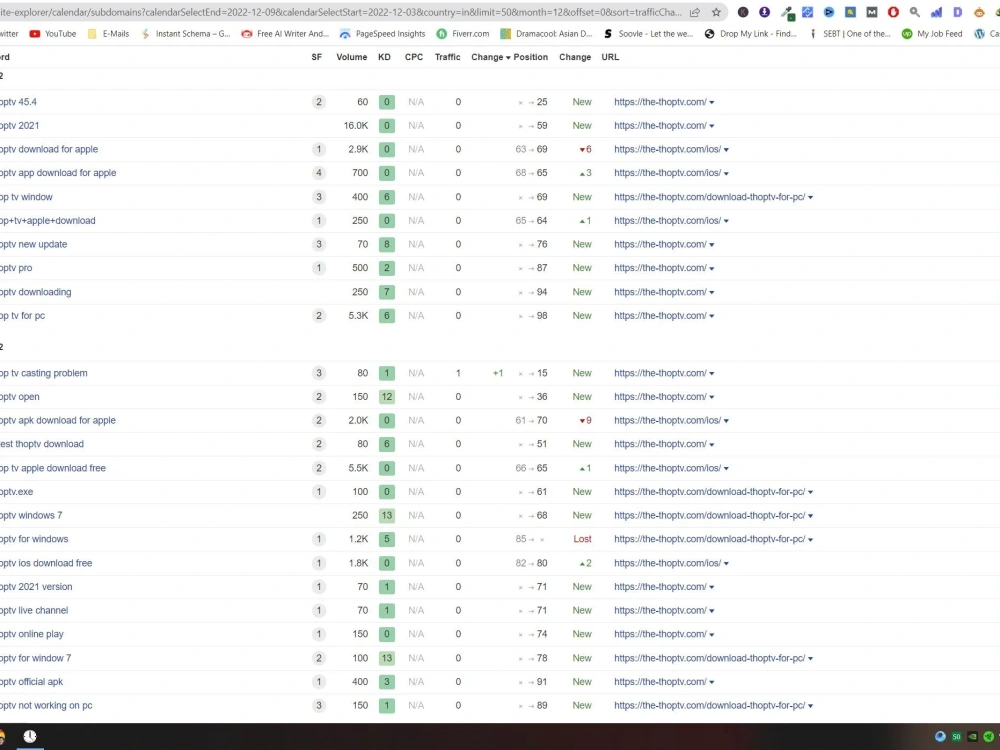1000x750 pixels.
Task: Click the browser address bar URL
Action: click(341, 12)
